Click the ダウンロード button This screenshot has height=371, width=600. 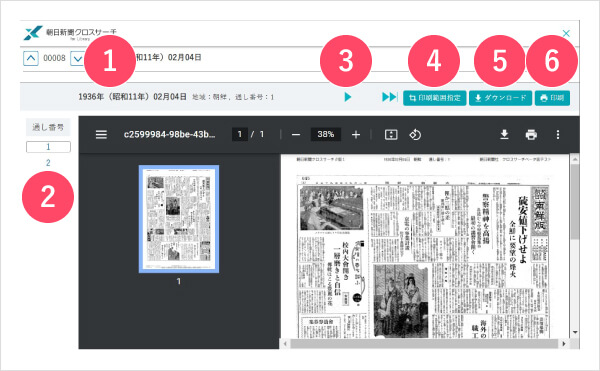500,98
